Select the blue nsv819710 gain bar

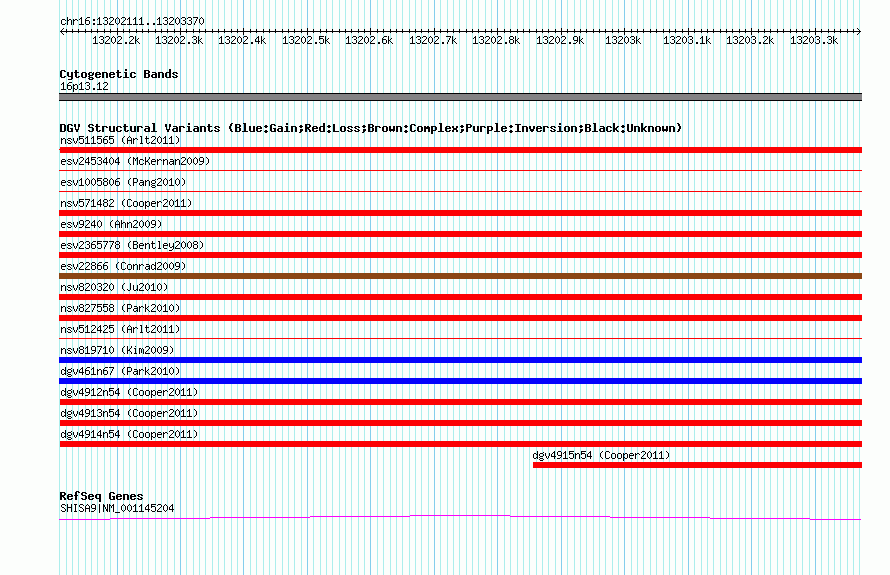pos(460,360)
